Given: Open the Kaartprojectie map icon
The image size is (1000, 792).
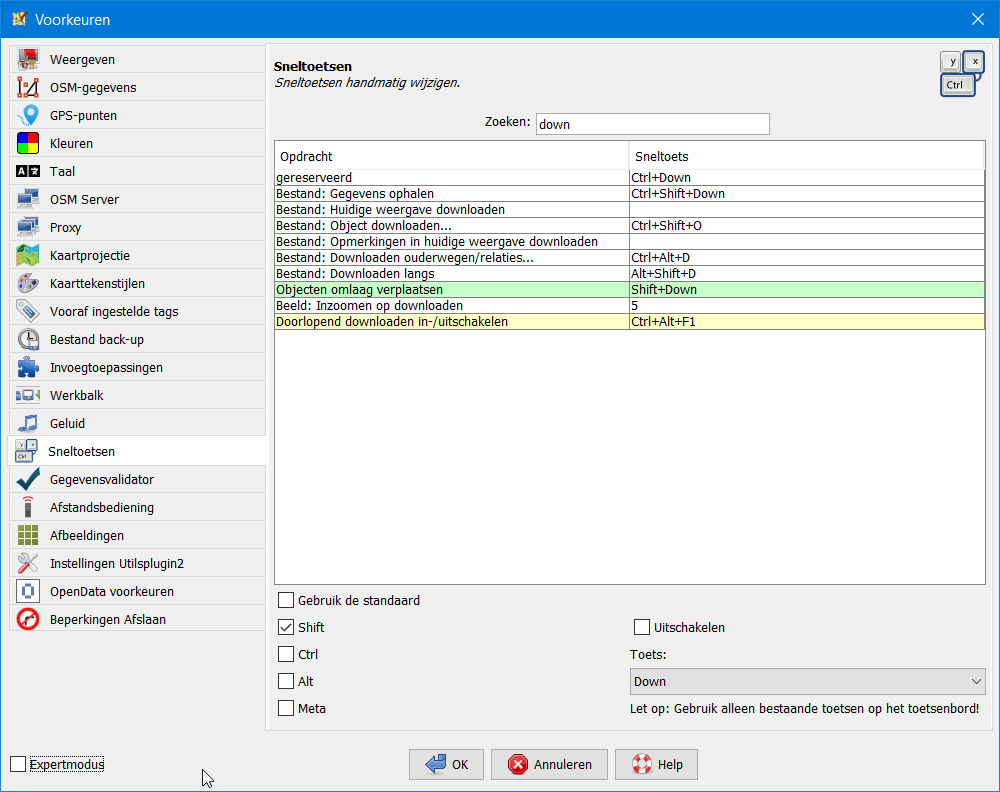Looking at the screenshot, I should [29, 256].
